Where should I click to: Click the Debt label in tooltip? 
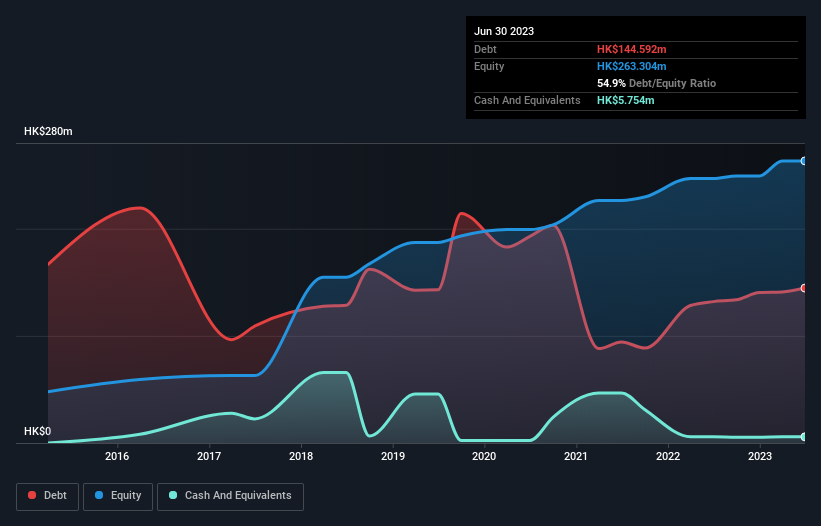point(485,49)
